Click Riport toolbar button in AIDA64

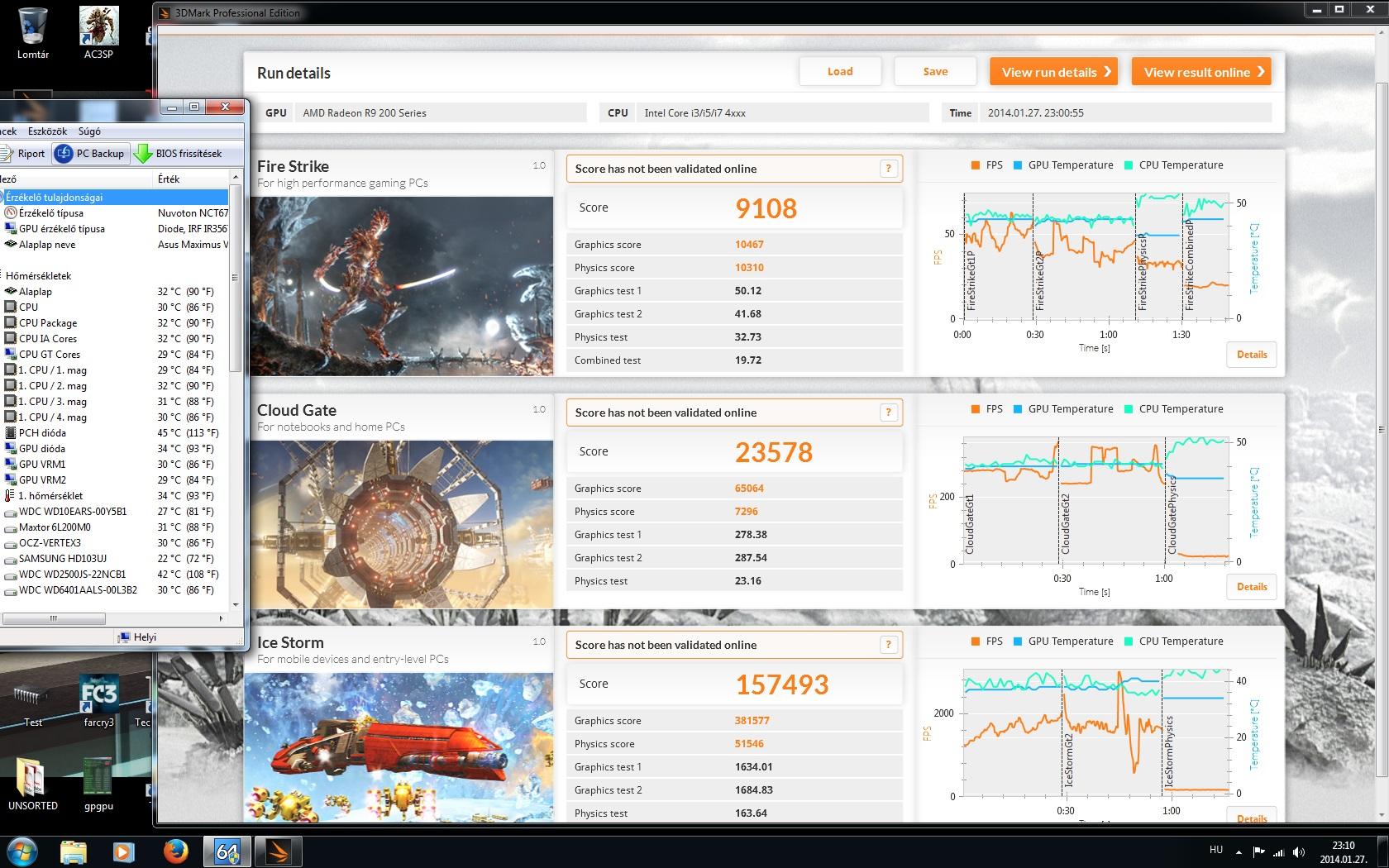(24, 154)
